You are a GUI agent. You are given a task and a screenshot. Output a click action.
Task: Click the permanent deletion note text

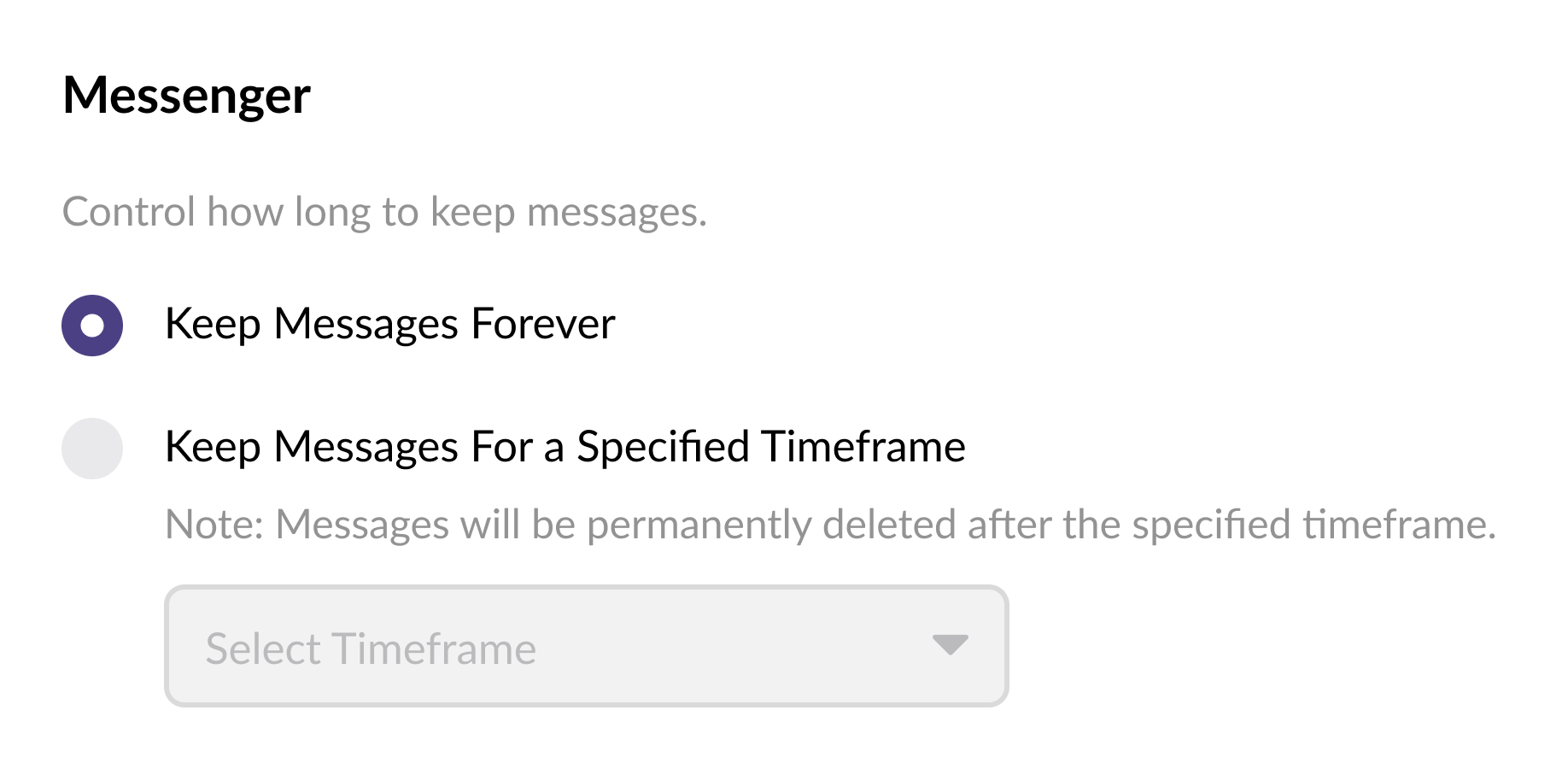(831, 525)
